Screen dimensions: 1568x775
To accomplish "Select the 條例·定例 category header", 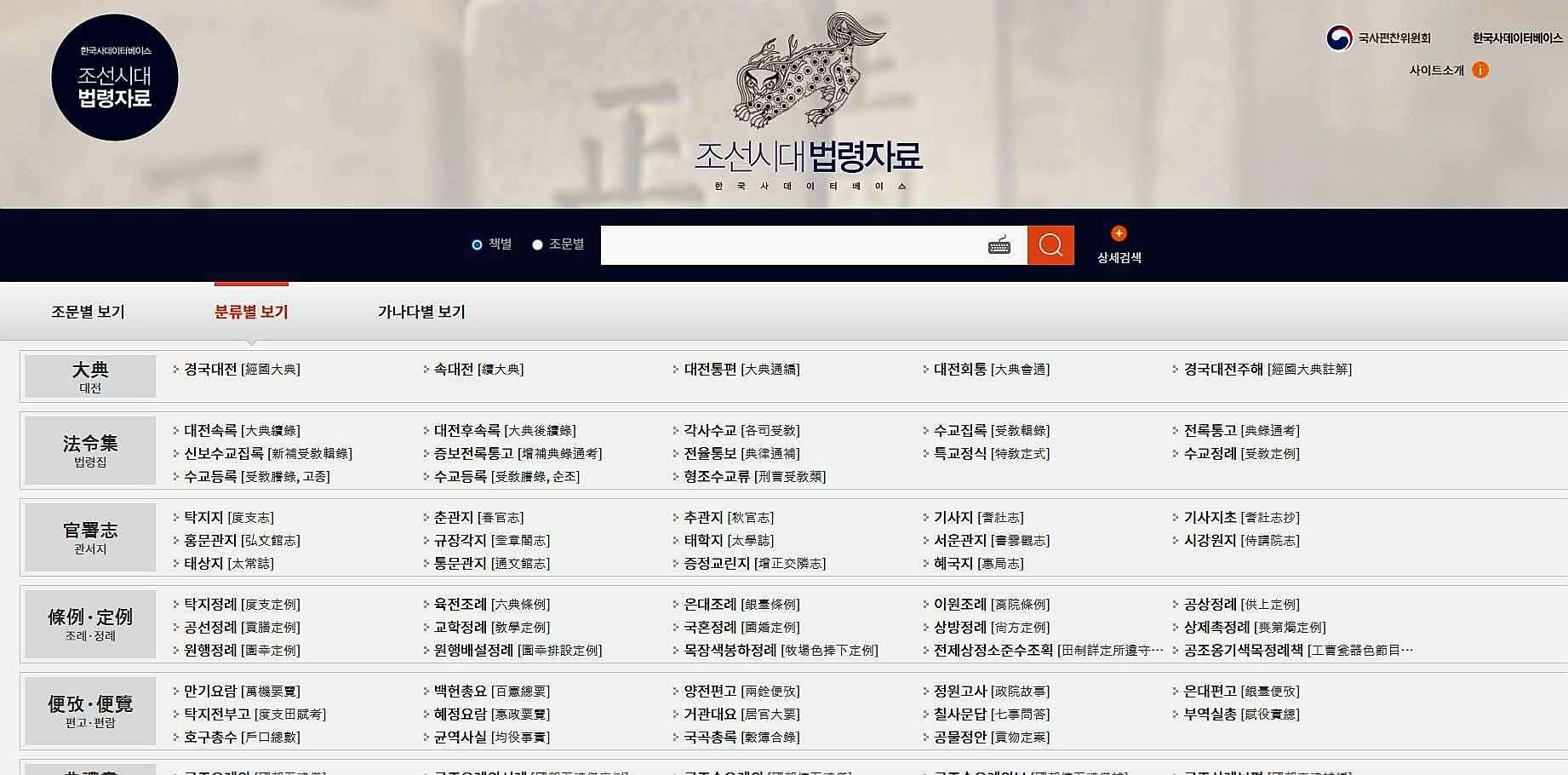I will pyautogui.click(x=90, y=624).
